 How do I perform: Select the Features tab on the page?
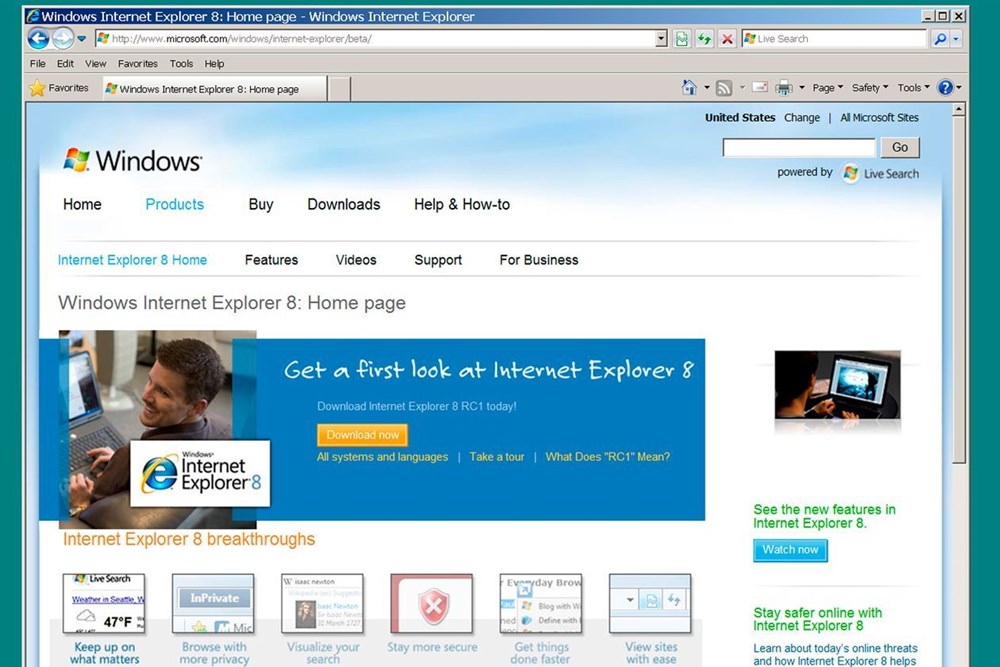click(271, 260)
